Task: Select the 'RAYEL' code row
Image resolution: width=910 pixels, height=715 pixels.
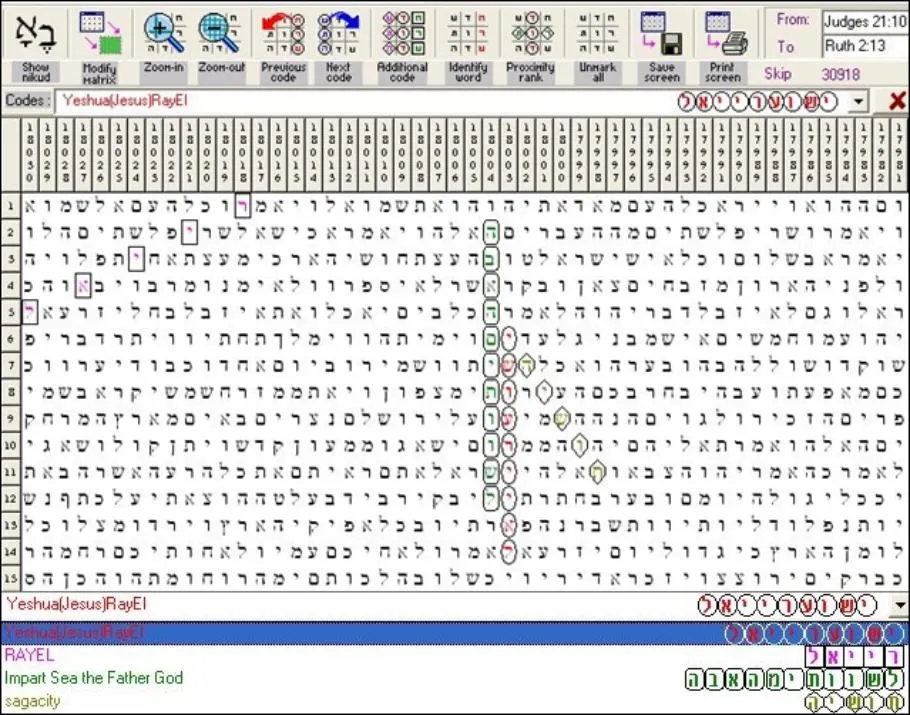Action: pyautogui.click(x=455, y=656)
